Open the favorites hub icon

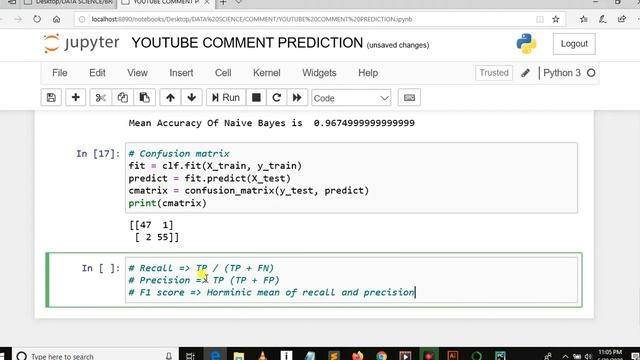(x=584, y=19)
